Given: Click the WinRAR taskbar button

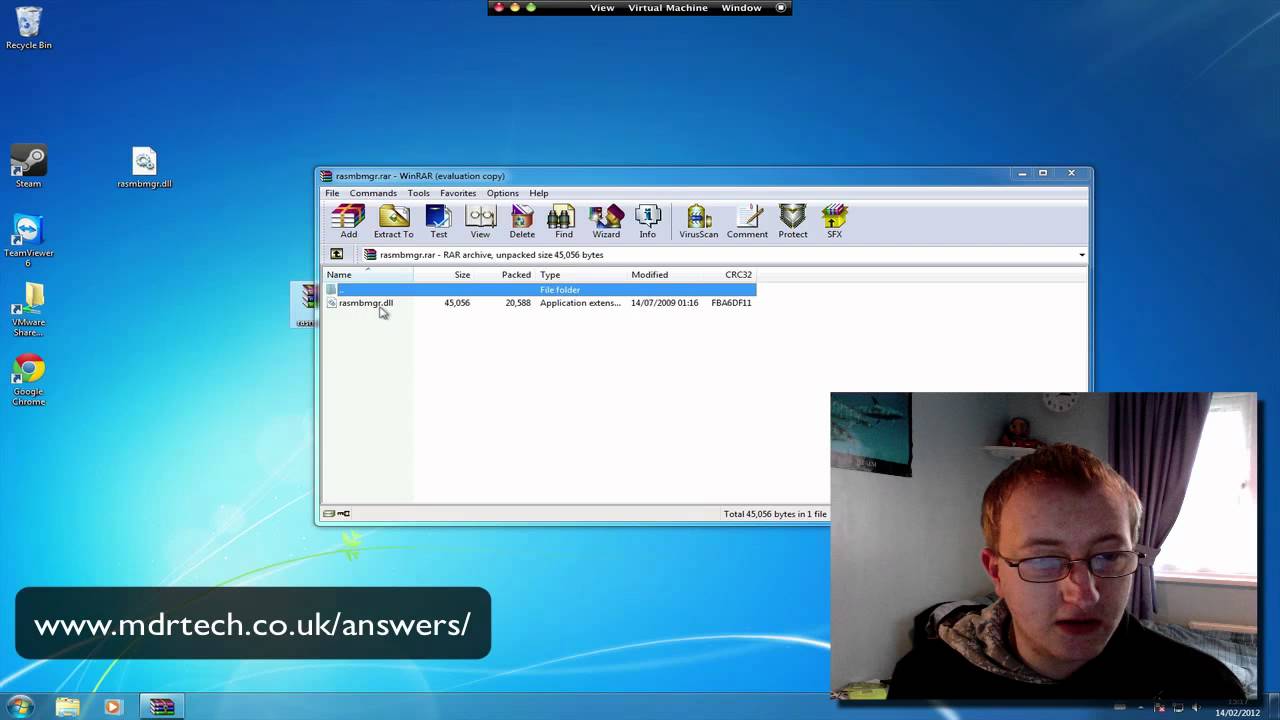Looking at the screenshot, I should [x=162, y=707].
